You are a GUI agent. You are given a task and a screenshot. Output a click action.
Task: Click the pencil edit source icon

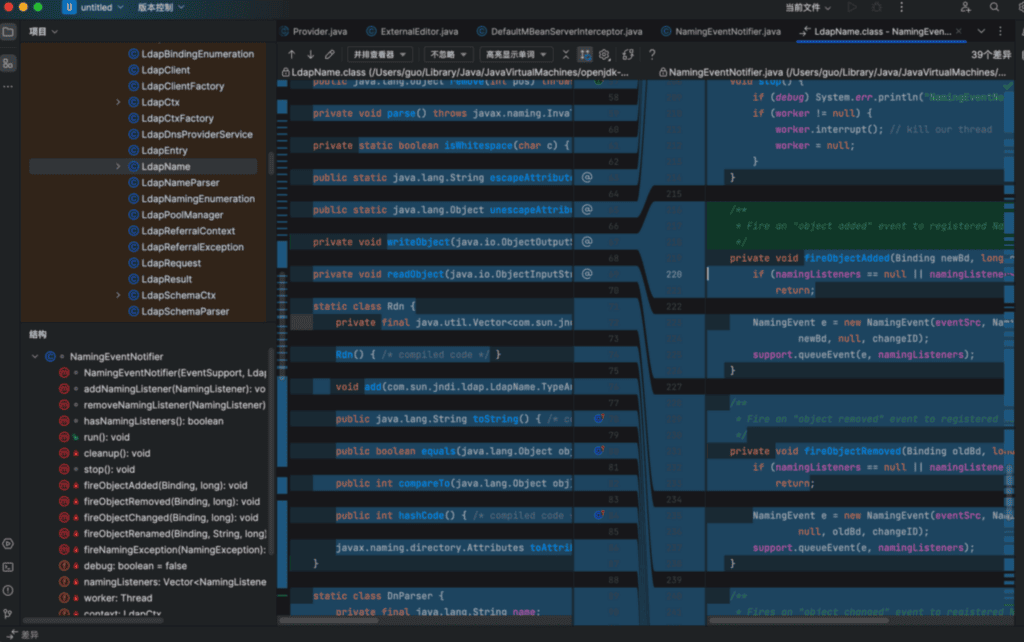330,54
